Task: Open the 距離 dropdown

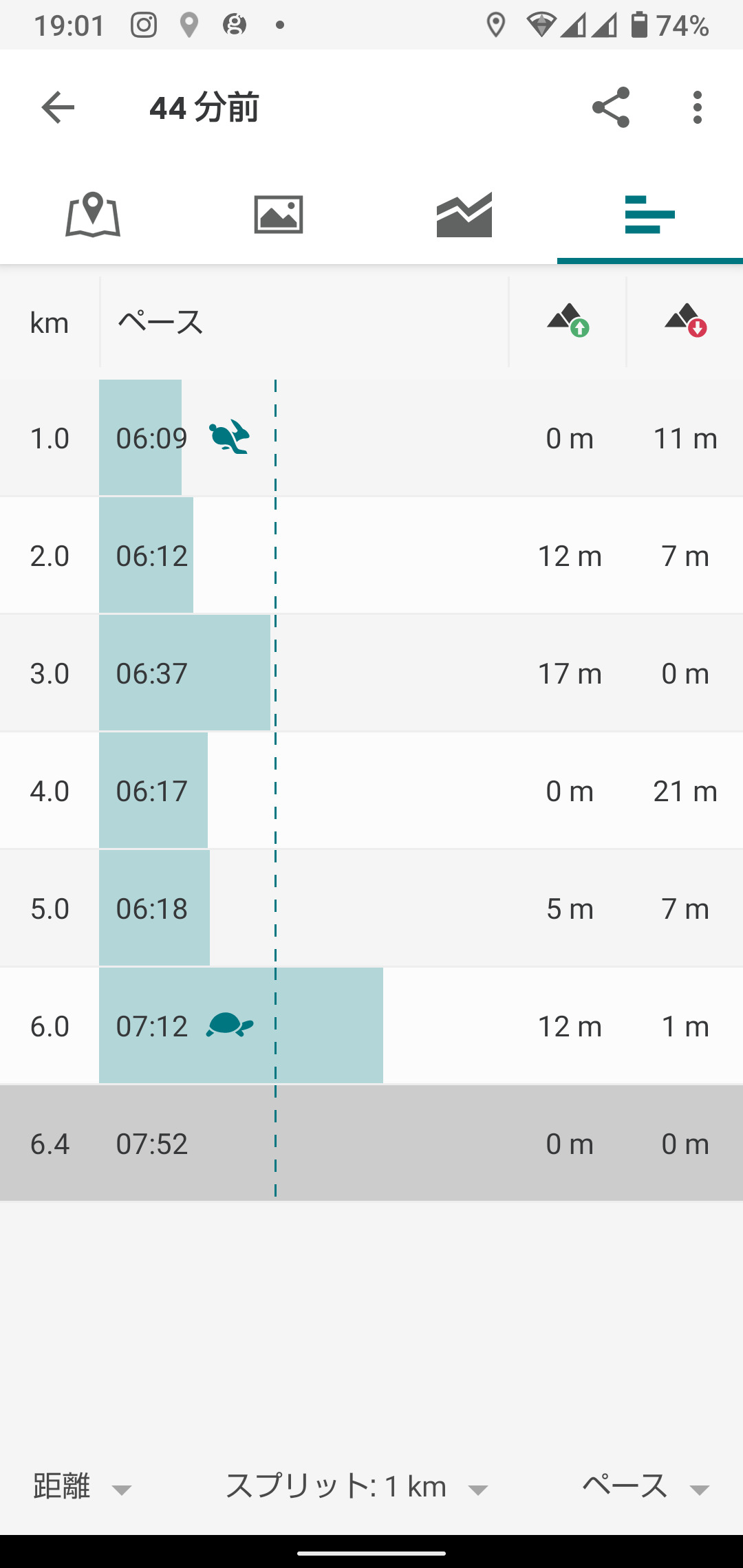Action: (x=82, y=1487)
